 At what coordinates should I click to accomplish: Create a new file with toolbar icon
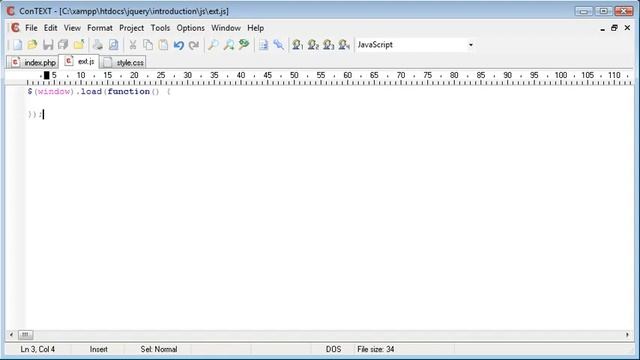17,44
